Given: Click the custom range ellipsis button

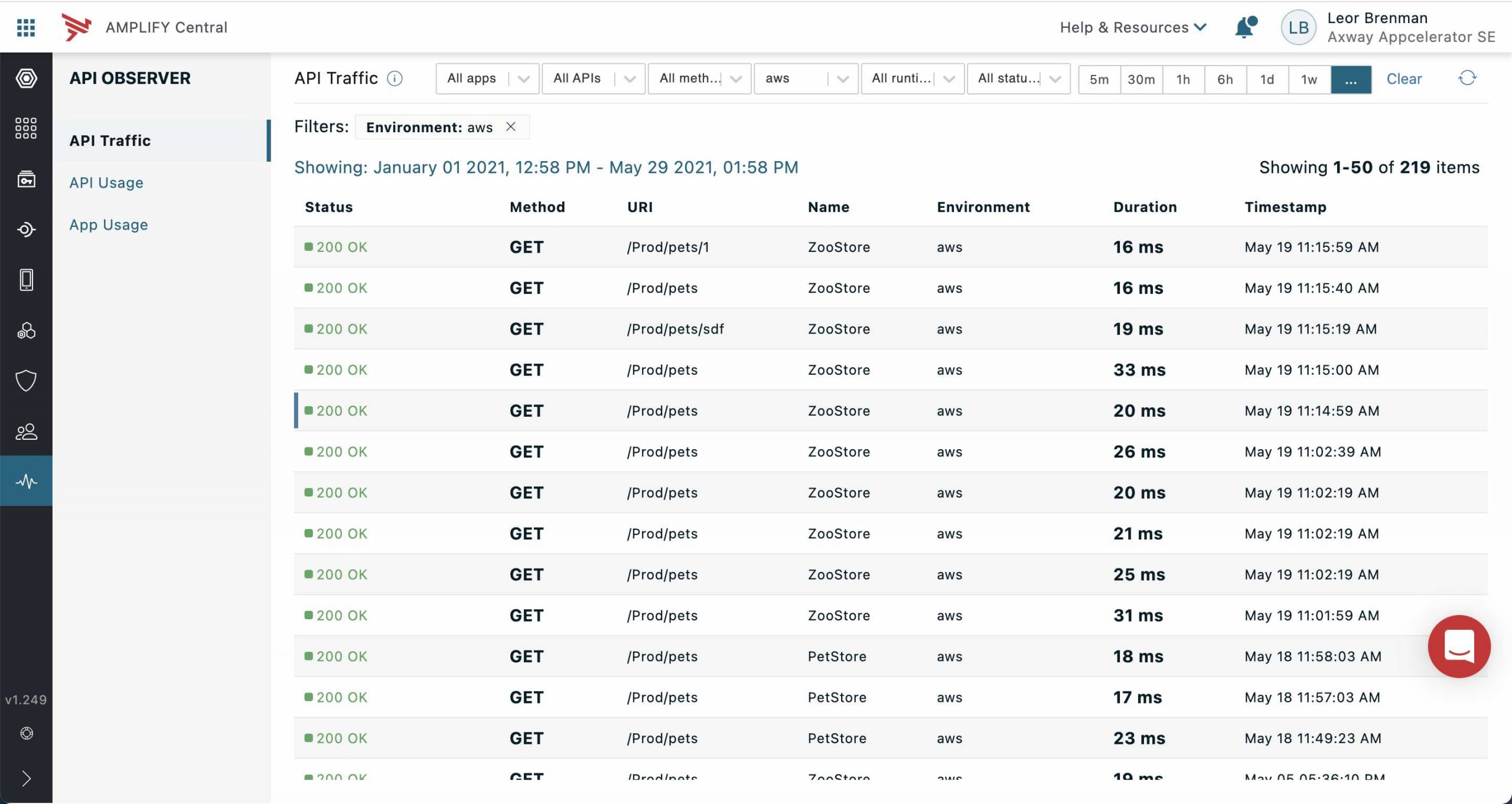Looking at the screenshot, I should 1351,79.
